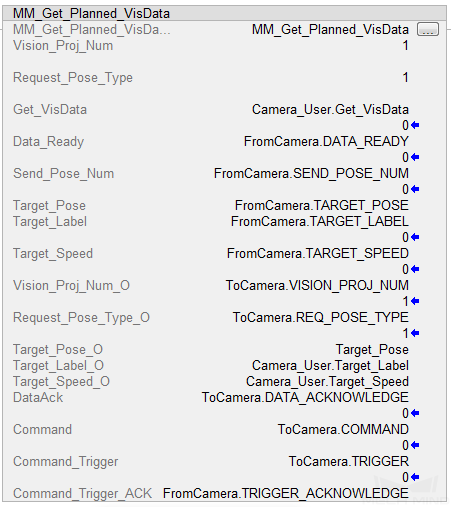This screenshot has height=507, width=451.
Task: Select the Camera_User.Target_Speed tag operand
Action: [x=327, y=382]
